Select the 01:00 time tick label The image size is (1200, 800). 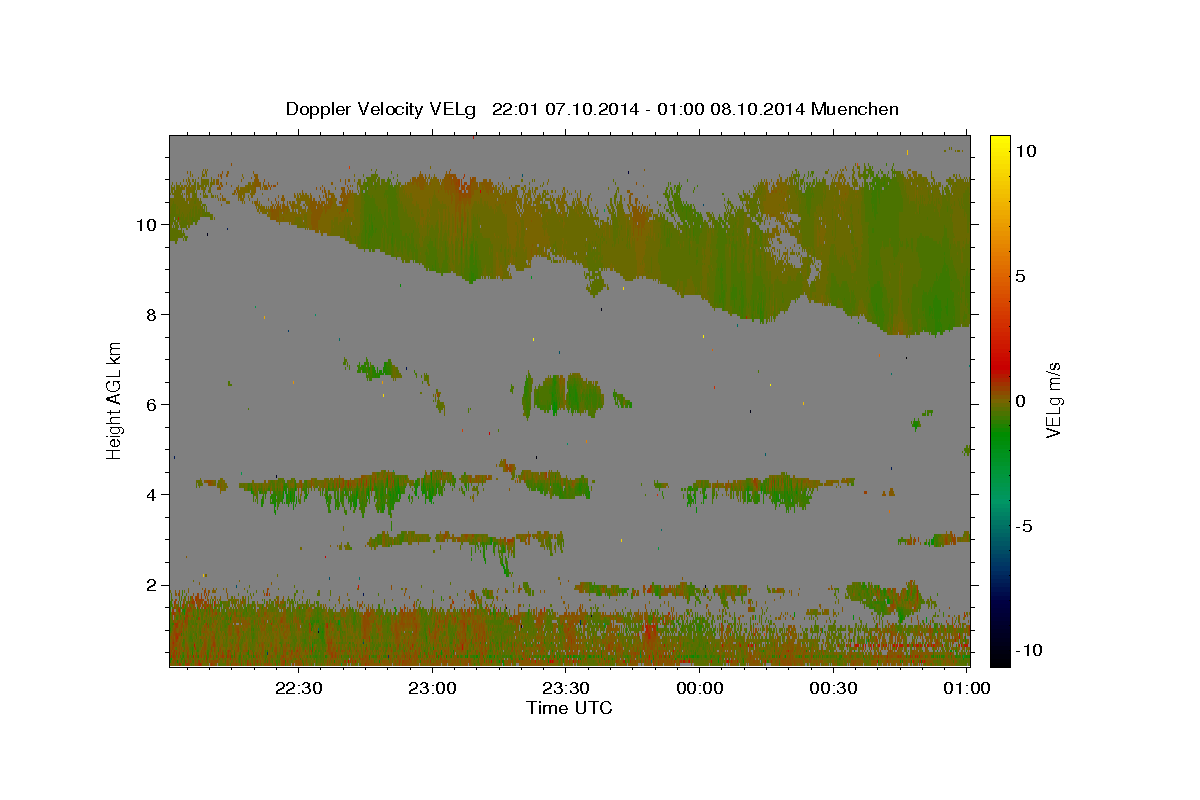[967, 688]
